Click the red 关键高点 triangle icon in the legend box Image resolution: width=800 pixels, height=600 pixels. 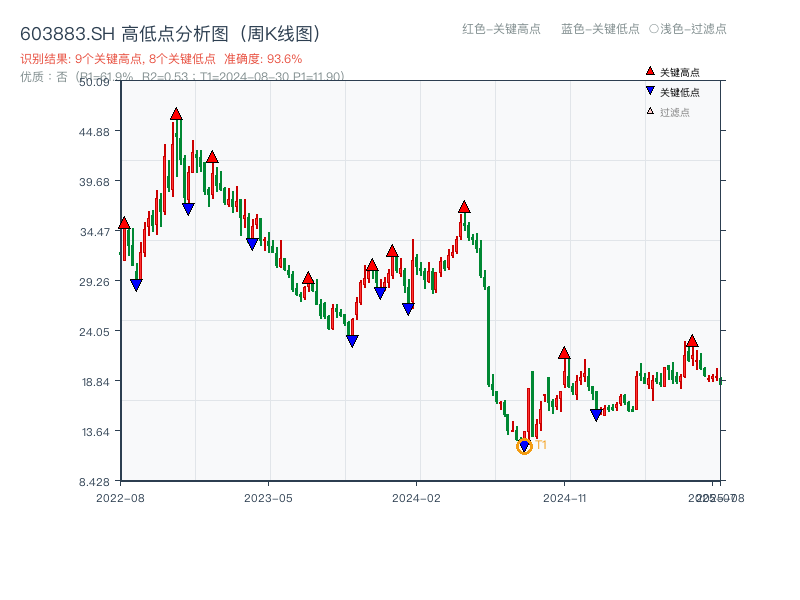pyautogui.click(x=650, y=71)
